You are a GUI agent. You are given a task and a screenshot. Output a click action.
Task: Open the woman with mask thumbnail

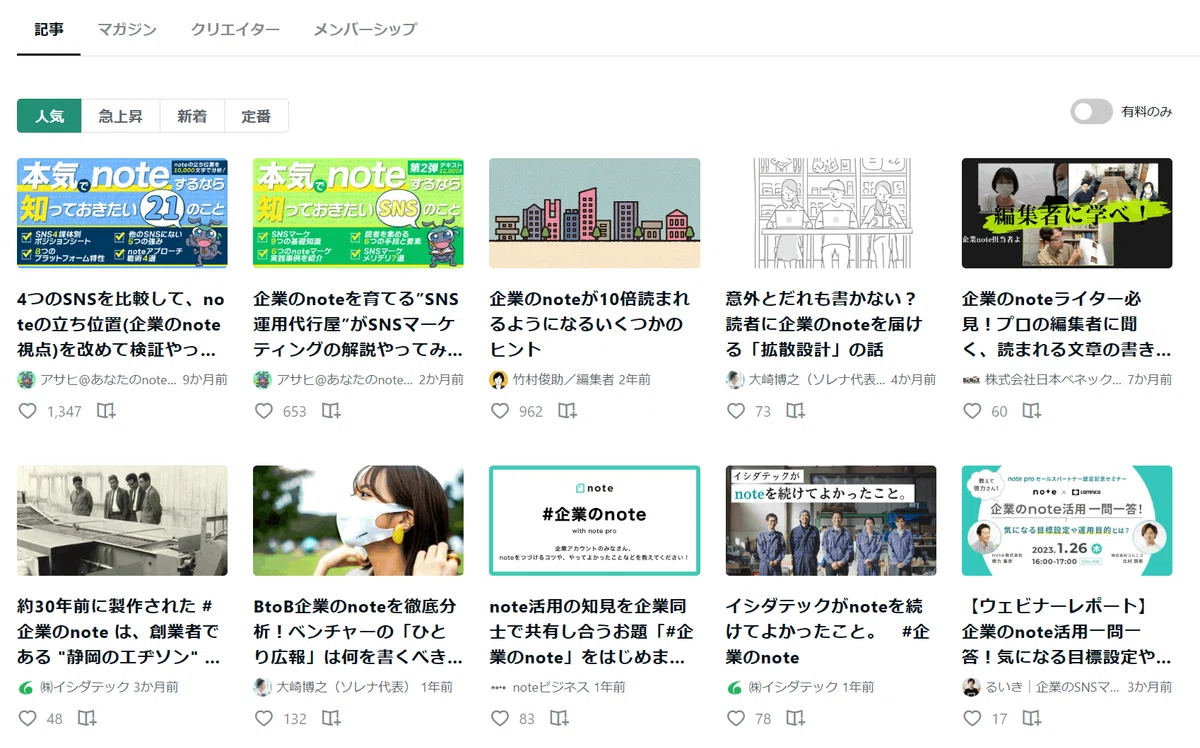click(x=358, y=521)
